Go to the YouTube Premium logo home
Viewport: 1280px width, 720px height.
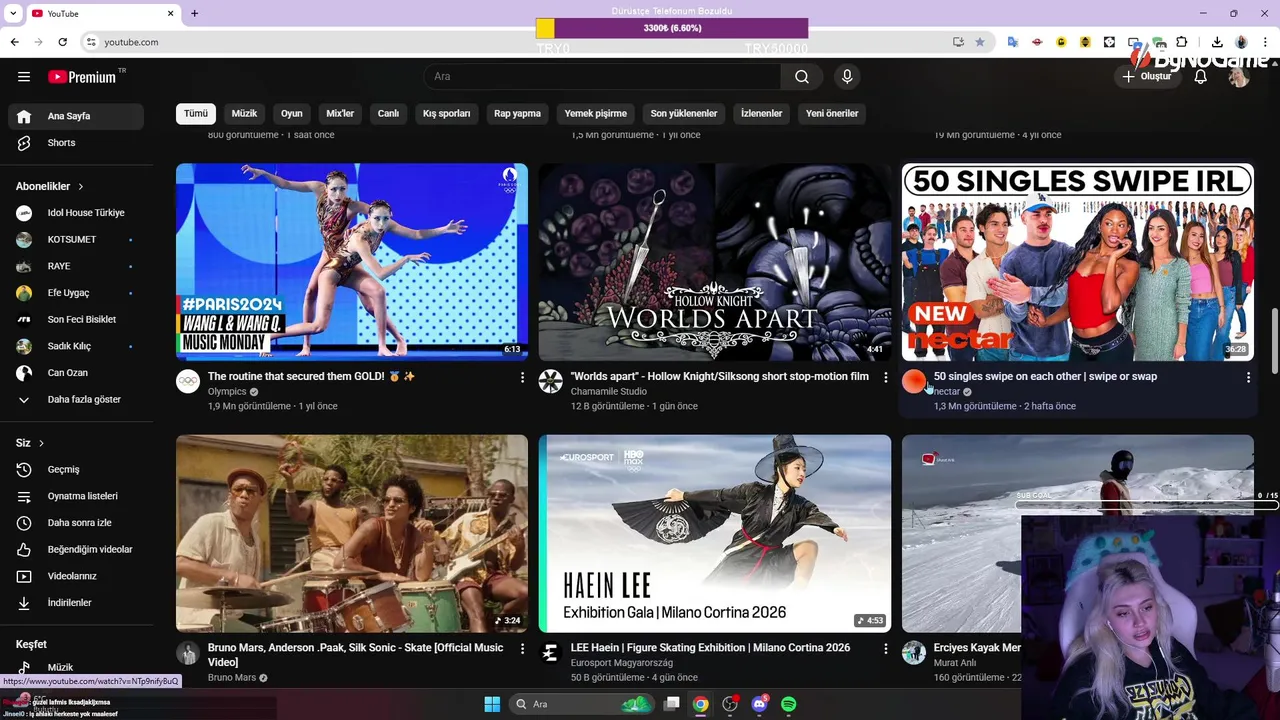coord(82,77)
